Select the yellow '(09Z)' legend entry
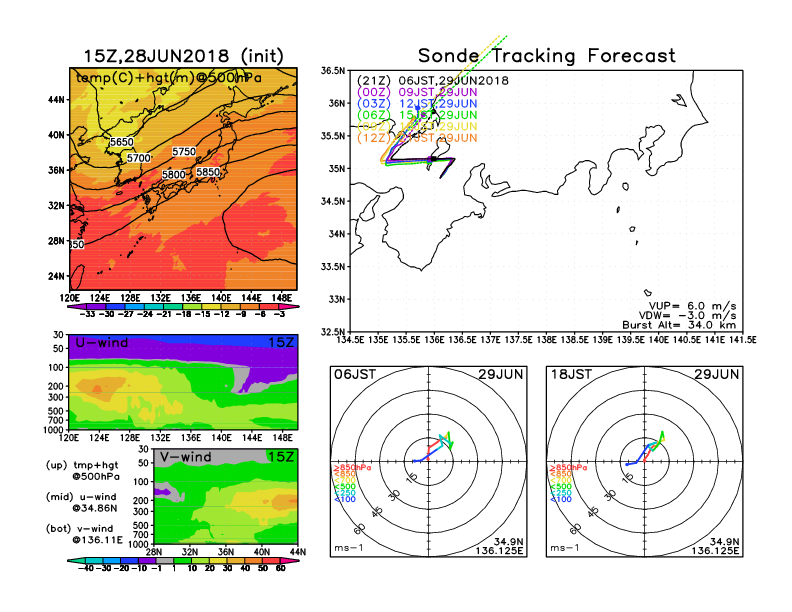 (x=417, y=127)
